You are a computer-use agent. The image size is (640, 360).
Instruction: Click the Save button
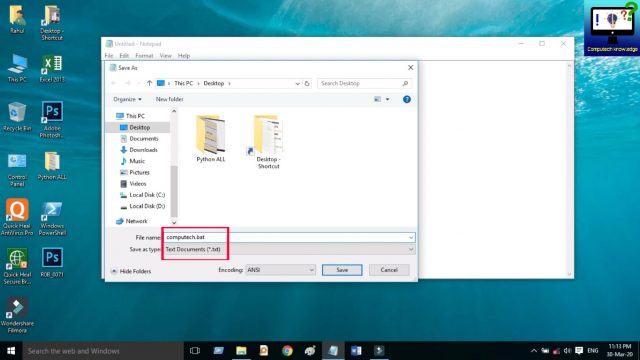tap(342, 270)
